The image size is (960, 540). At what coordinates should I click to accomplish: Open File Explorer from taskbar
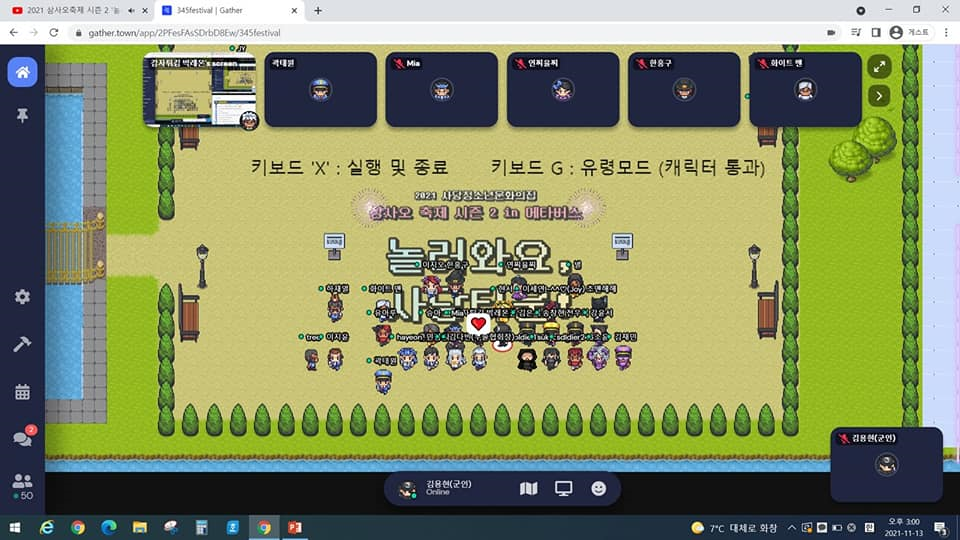(x=140, y=528)
